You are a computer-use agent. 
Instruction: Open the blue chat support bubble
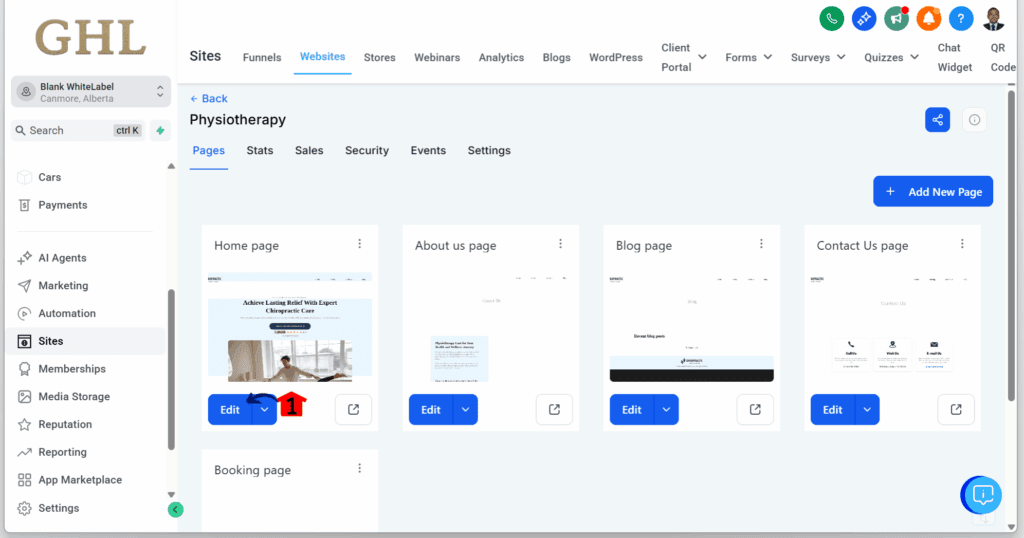(x=982, y=495)
